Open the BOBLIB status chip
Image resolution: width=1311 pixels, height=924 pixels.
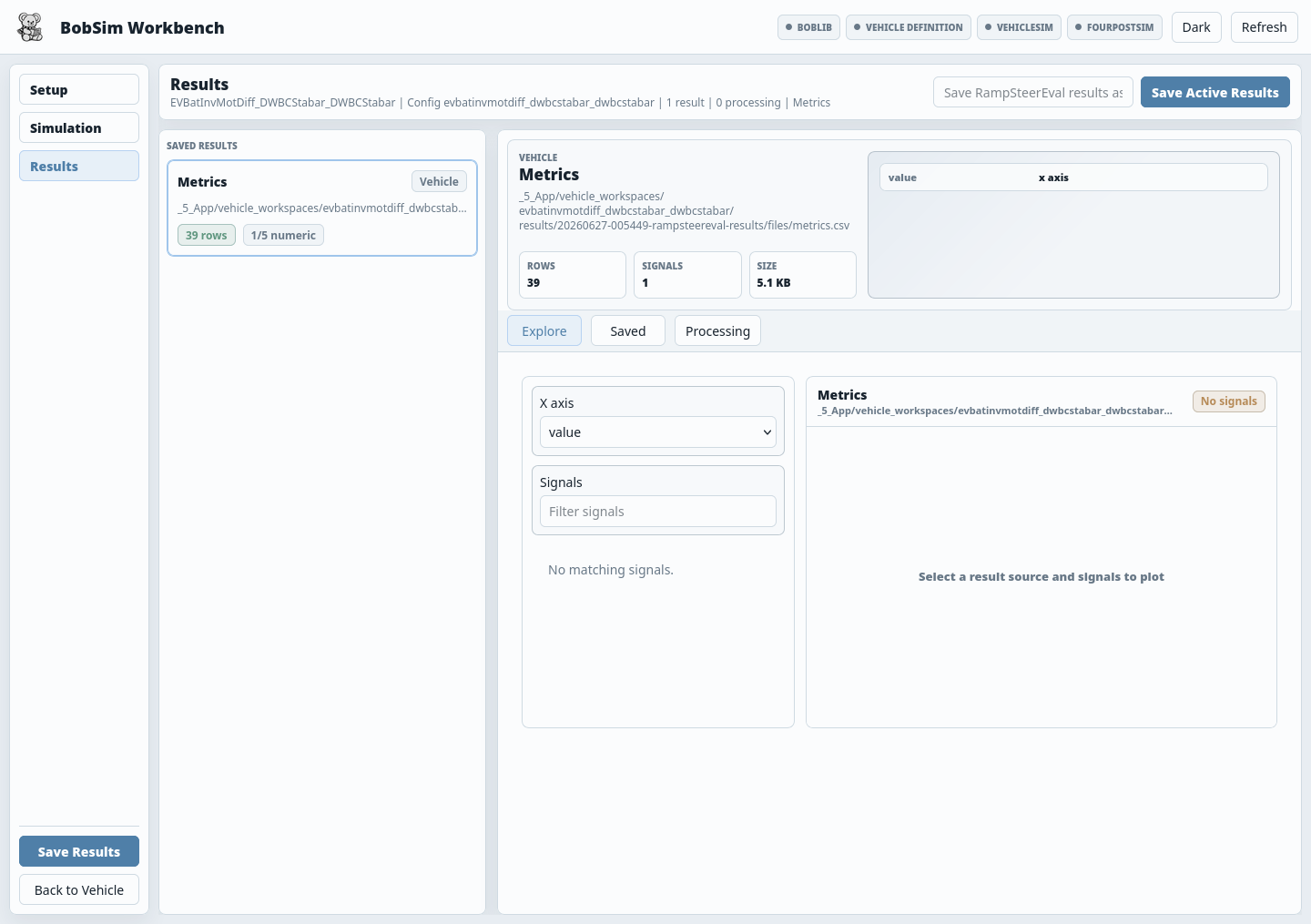click(x=808, y=27)
